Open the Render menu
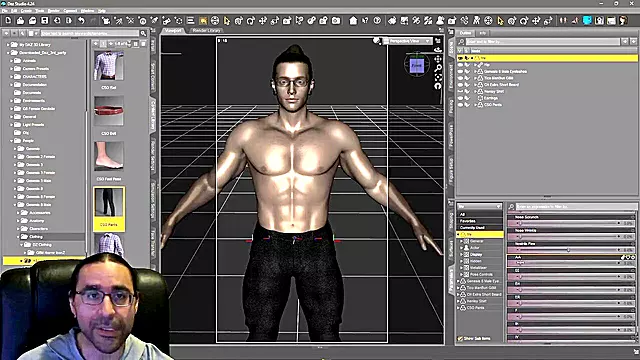 (53, 11)
